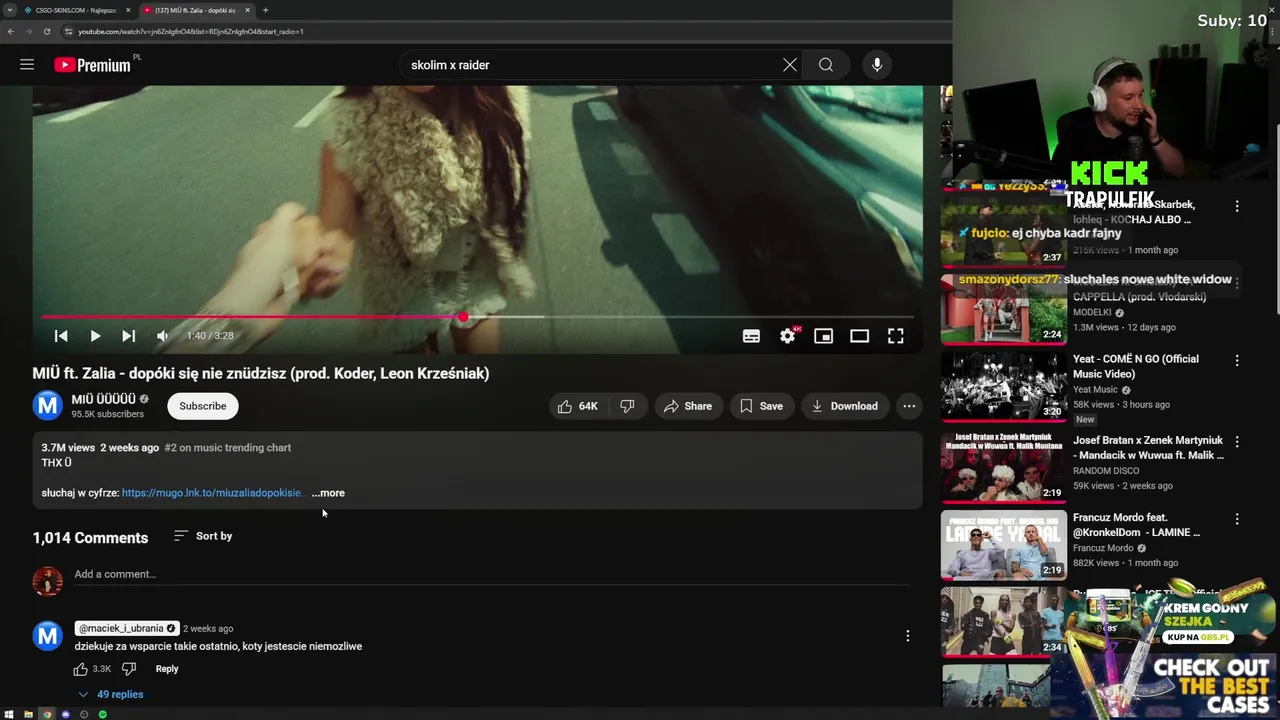The width and height of the screenshot is (1280, 720).
Task: Open more actions ellipsis under video
Action: click(908, 406)
